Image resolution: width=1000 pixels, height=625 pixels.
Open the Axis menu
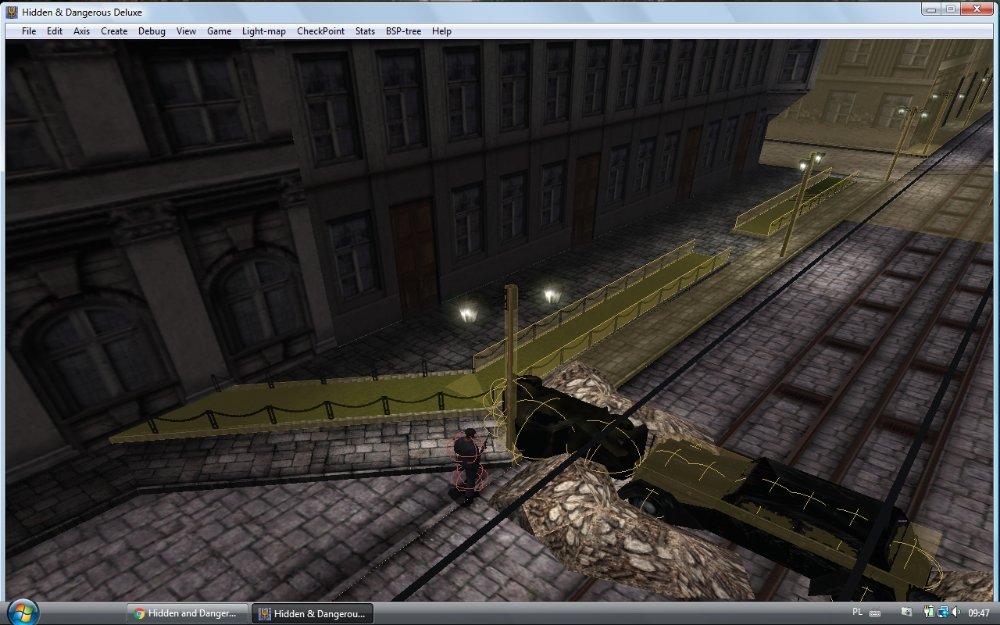pos(81,31)
